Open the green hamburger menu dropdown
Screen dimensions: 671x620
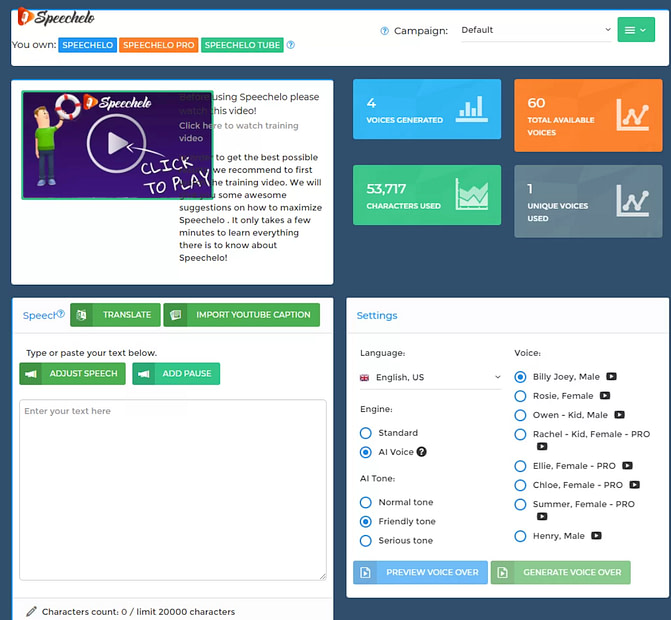636,30
